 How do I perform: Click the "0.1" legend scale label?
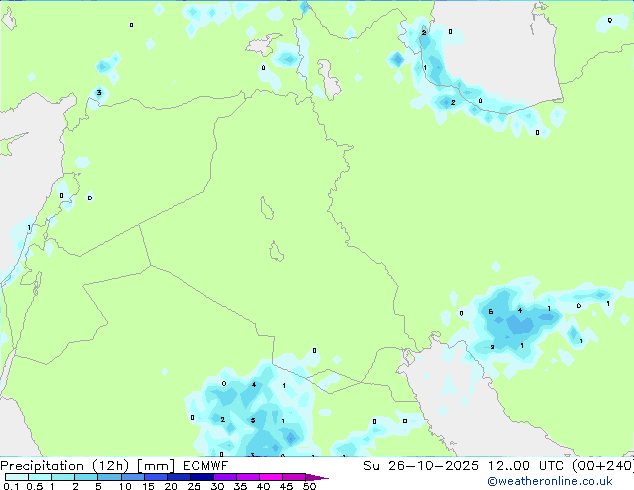pyautogui.click(x=10, y=486)
